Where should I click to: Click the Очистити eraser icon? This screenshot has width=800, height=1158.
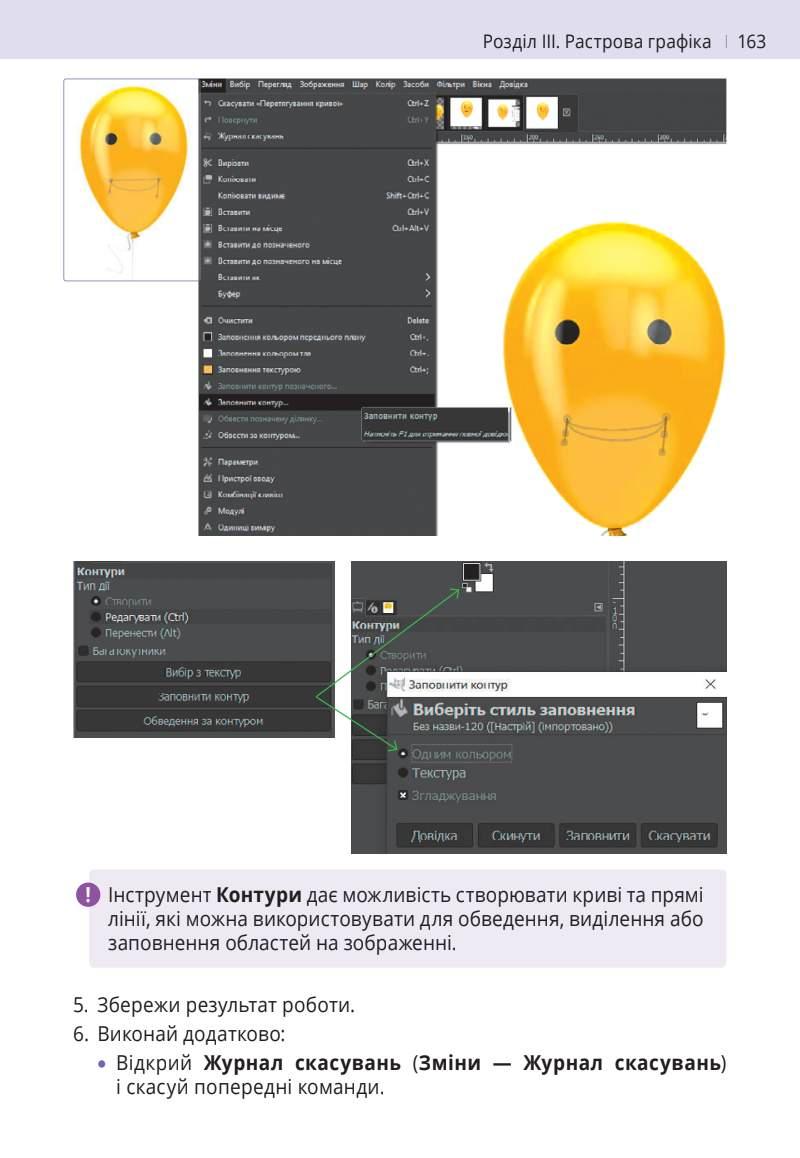pyautogui.click(x=208, y=321)
